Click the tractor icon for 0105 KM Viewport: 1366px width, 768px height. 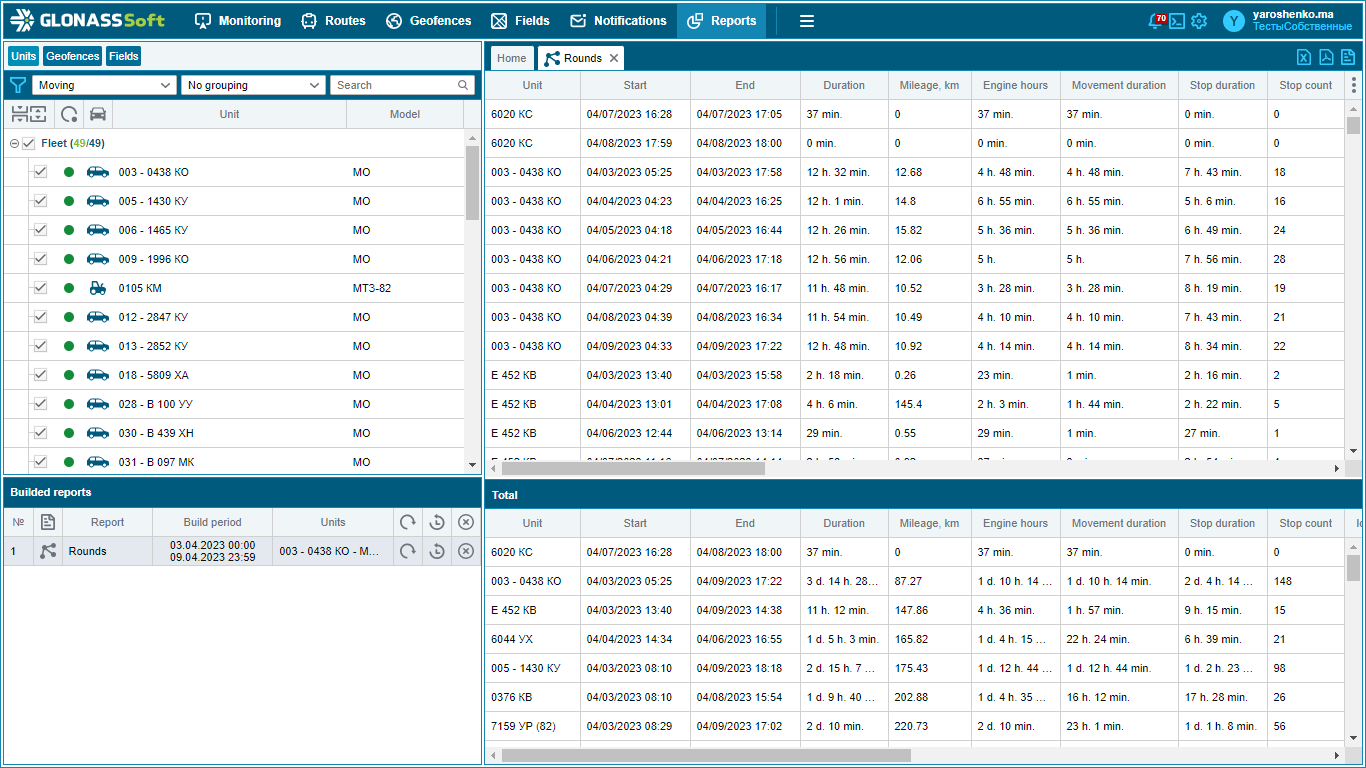tap(98, 288)
